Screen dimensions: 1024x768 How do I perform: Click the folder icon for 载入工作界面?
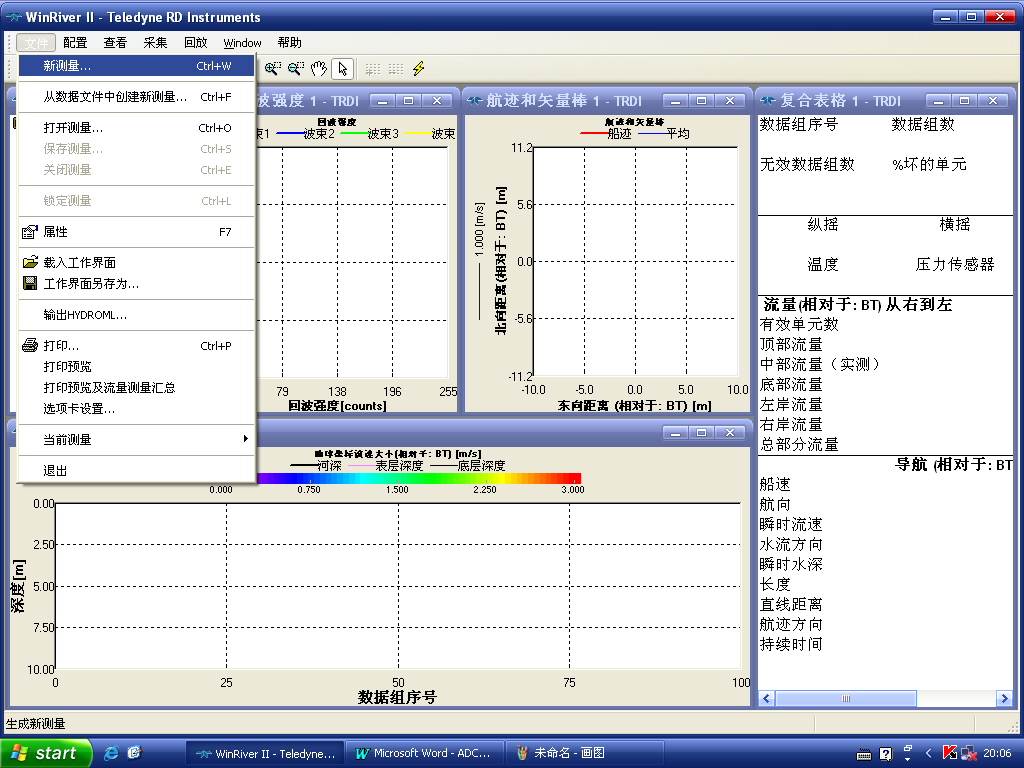(31, 263)
